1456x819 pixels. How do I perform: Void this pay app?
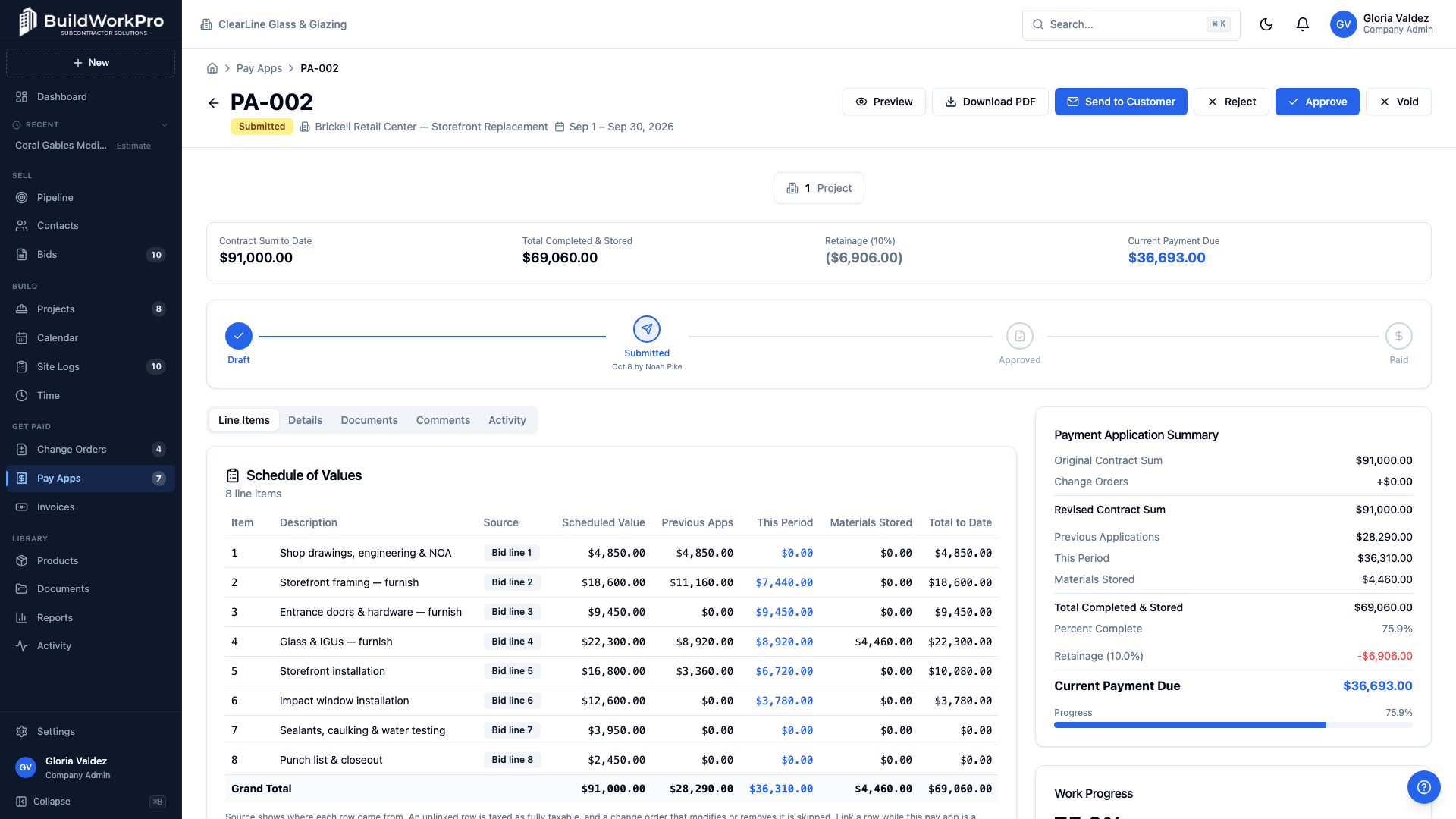pyautogui.click(x=1398, y=102)
